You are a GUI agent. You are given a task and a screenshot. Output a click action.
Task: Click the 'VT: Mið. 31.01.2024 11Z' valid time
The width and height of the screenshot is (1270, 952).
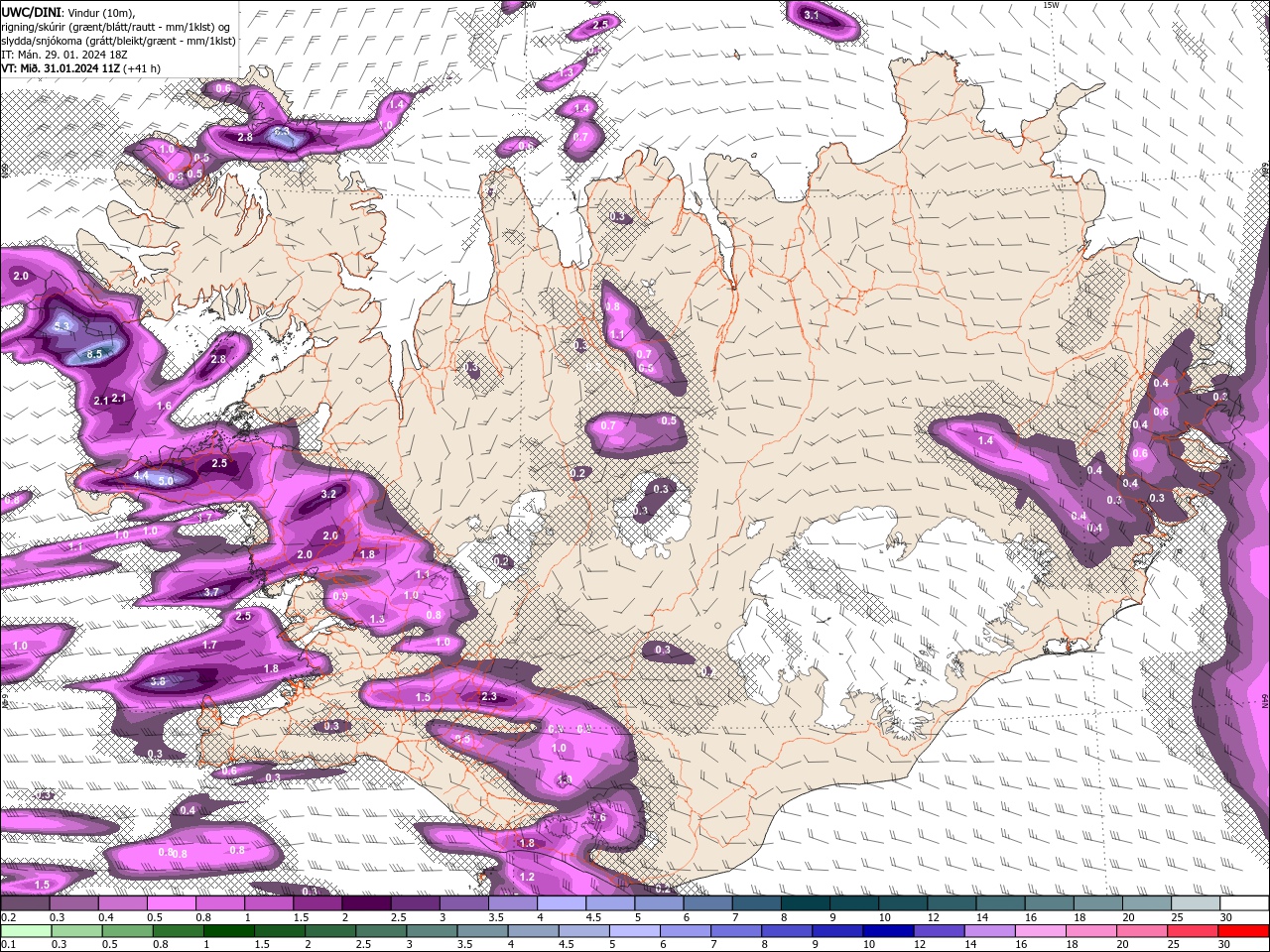click(60, 68)
